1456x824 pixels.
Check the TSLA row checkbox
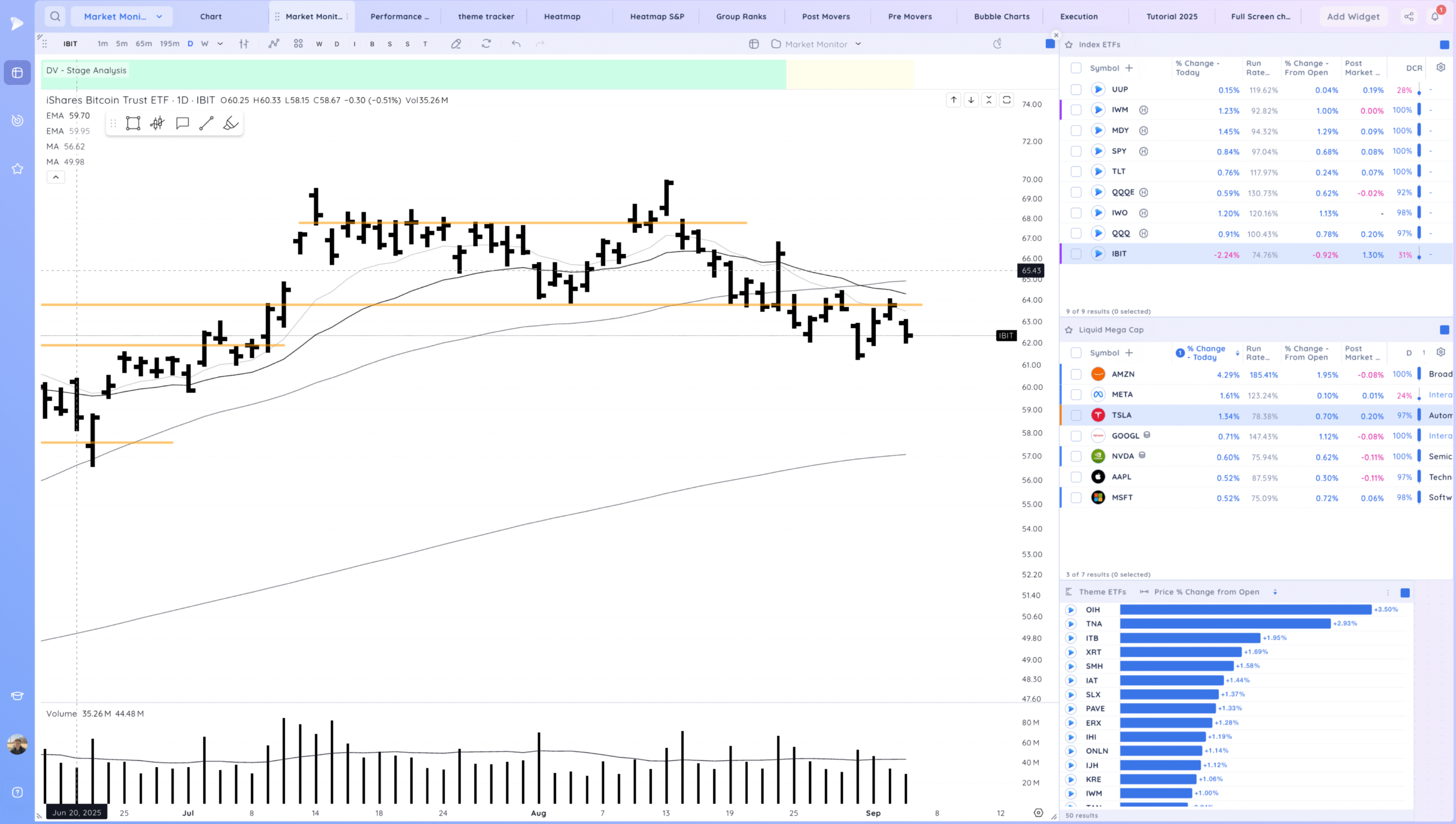[x=1076, y=415]
